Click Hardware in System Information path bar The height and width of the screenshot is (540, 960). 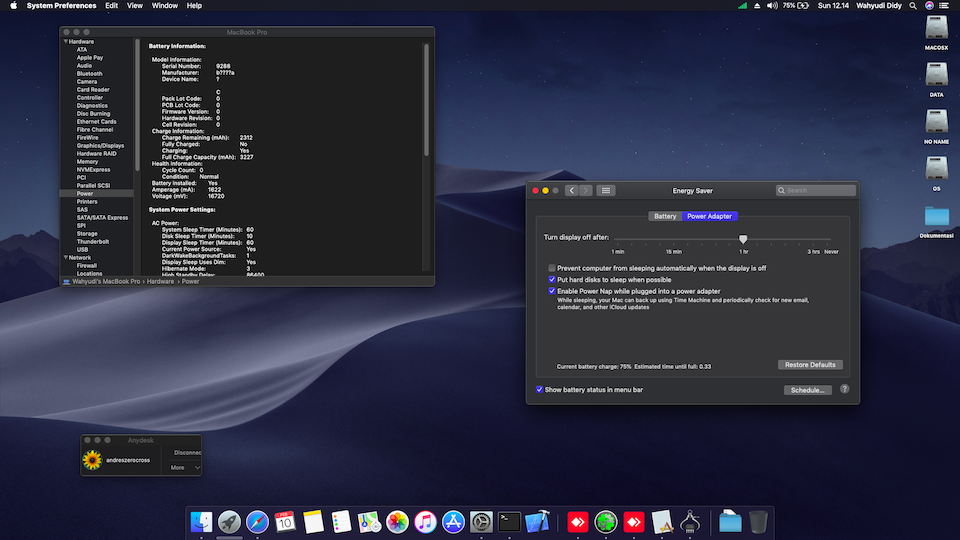160,282
